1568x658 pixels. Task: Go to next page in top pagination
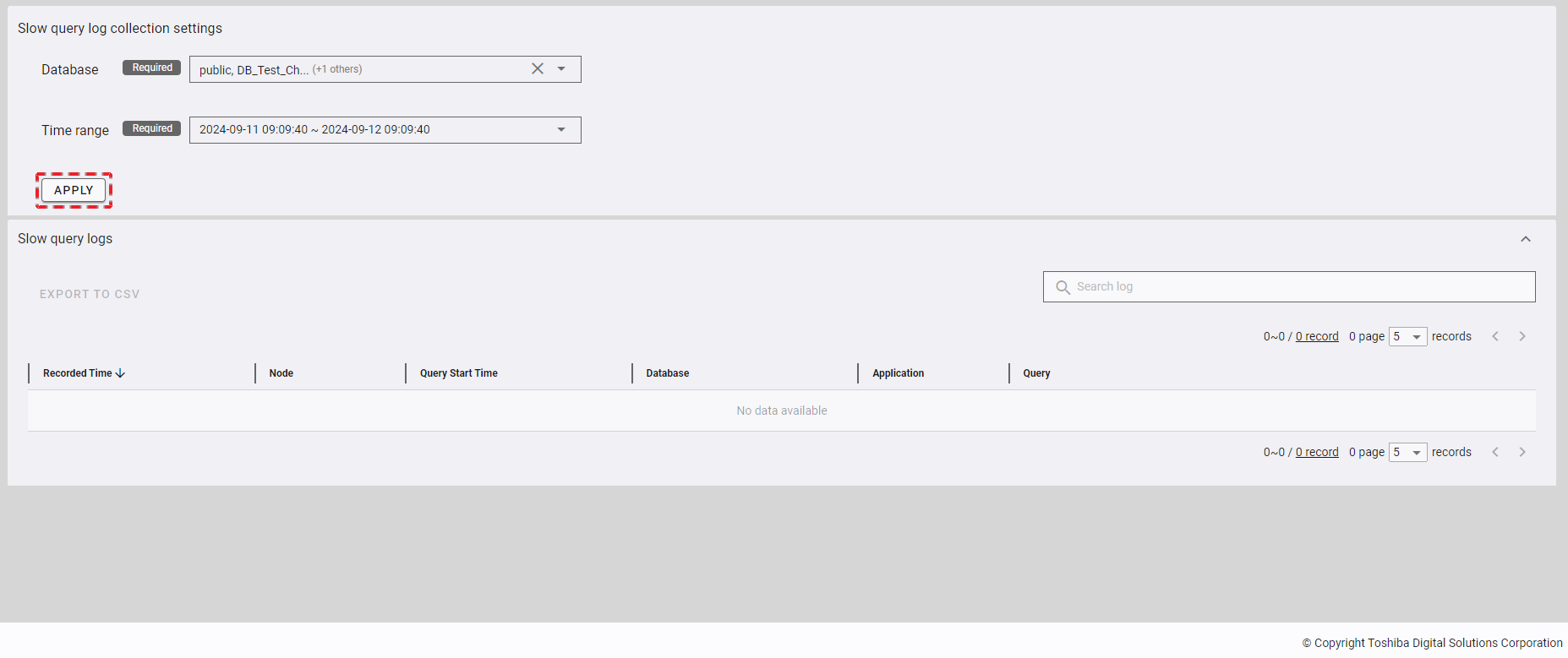click(x=1522, y=337)
